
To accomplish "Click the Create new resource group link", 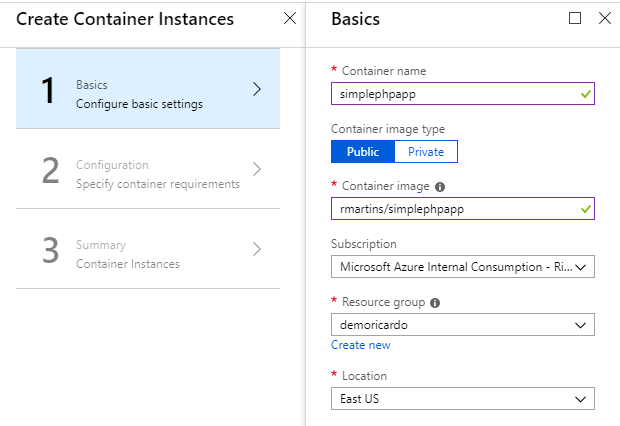I will coord(361,345).
